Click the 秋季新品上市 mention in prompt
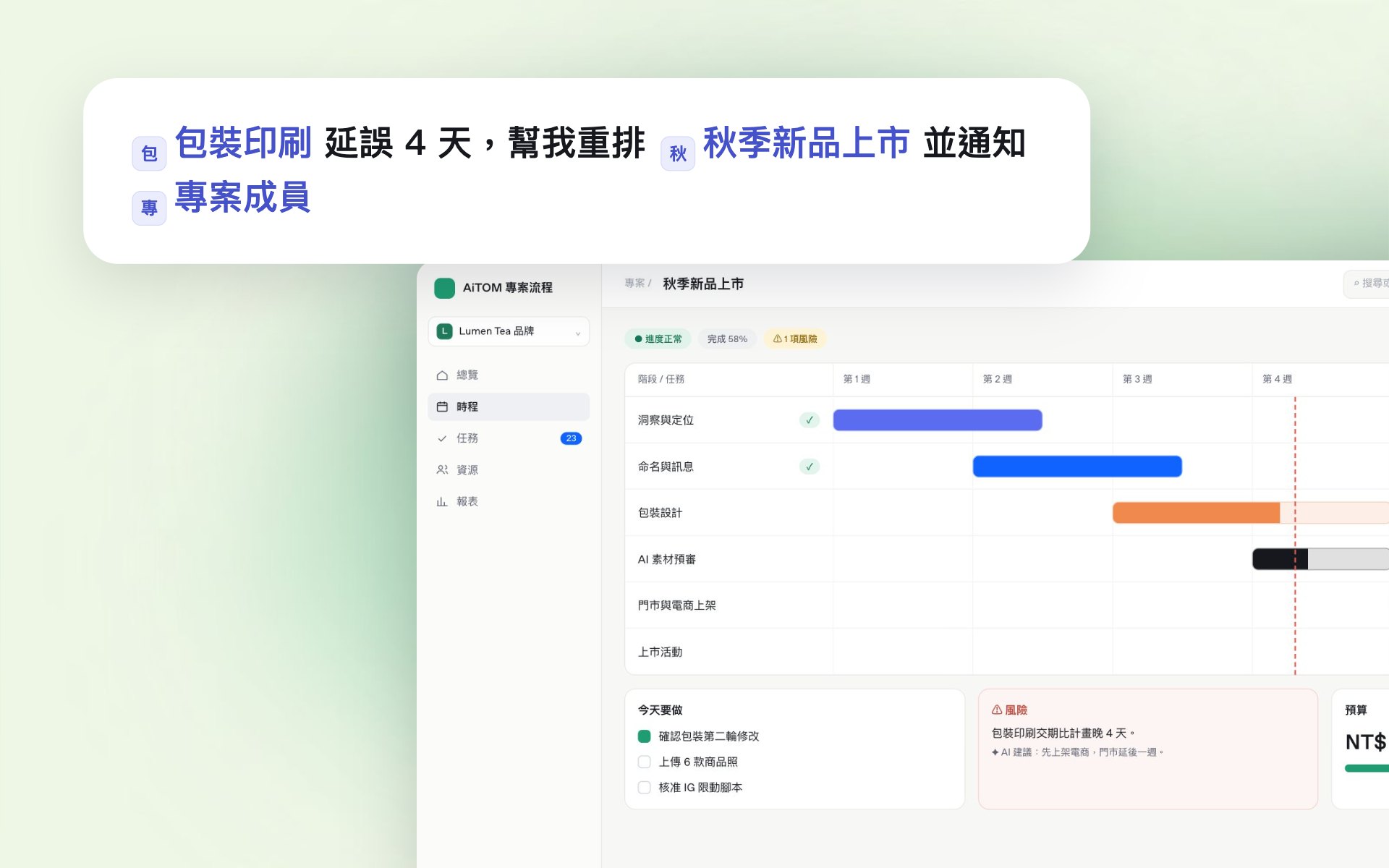The height and width of the screenshot is (868, 1389). point(807,142)
